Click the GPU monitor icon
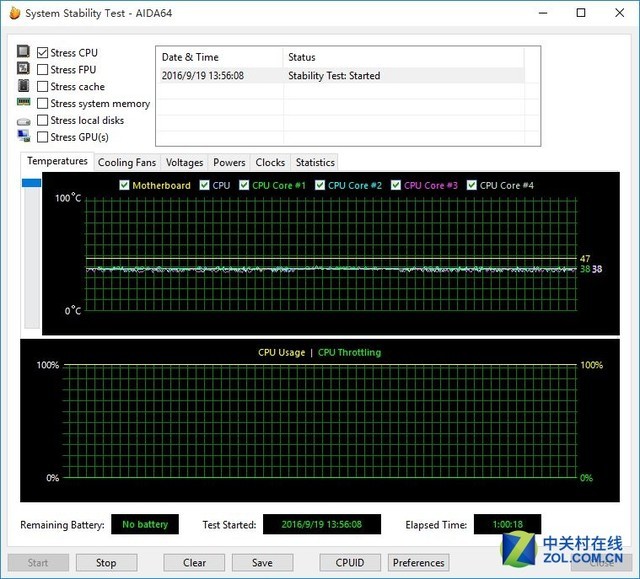 coord(24,136)
